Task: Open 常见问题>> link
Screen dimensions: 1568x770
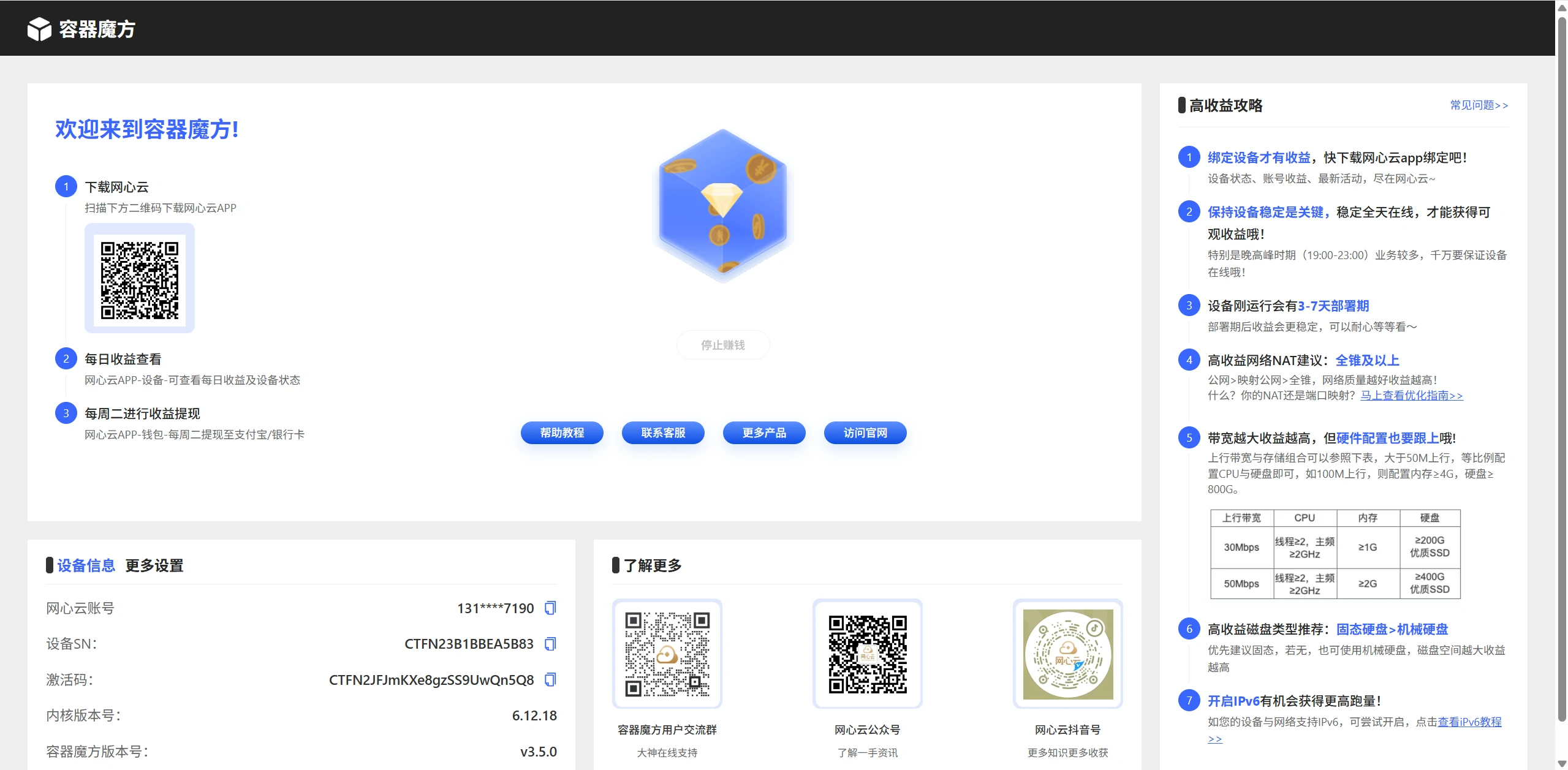Action: coord(1479,105)
